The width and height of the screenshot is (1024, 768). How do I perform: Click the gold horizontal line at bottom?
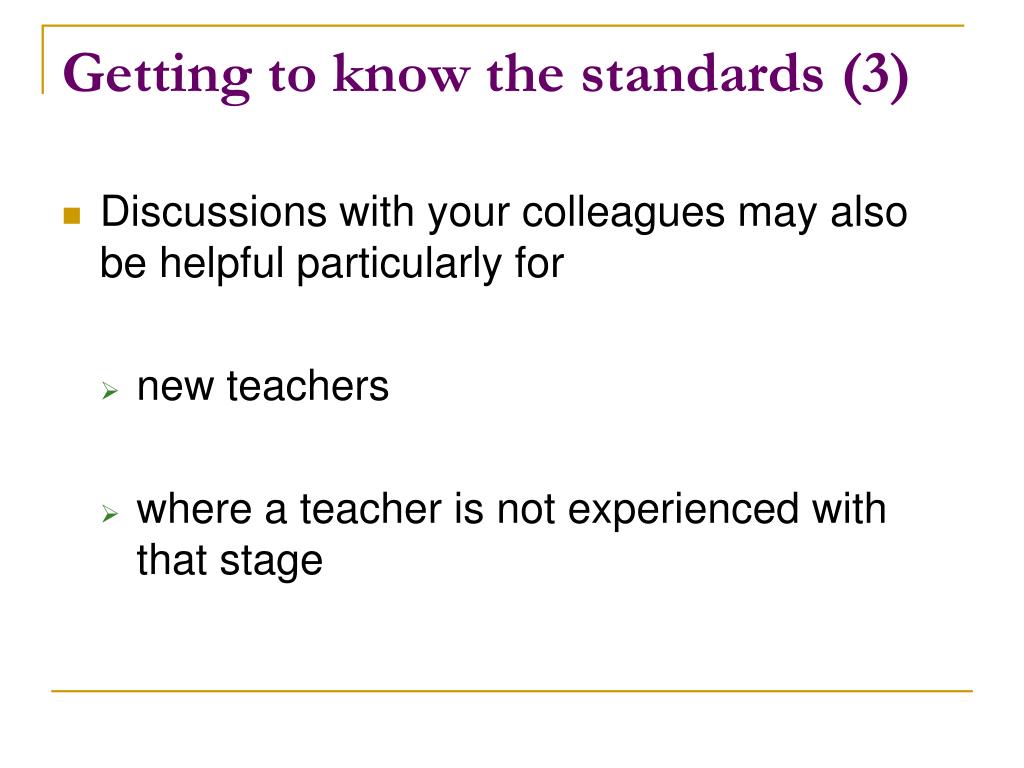point(511,690)
